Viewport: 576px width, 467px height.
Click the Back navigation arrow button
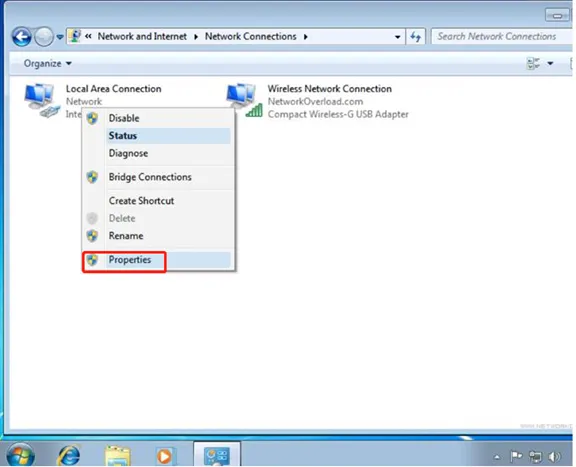click(21, 37)
